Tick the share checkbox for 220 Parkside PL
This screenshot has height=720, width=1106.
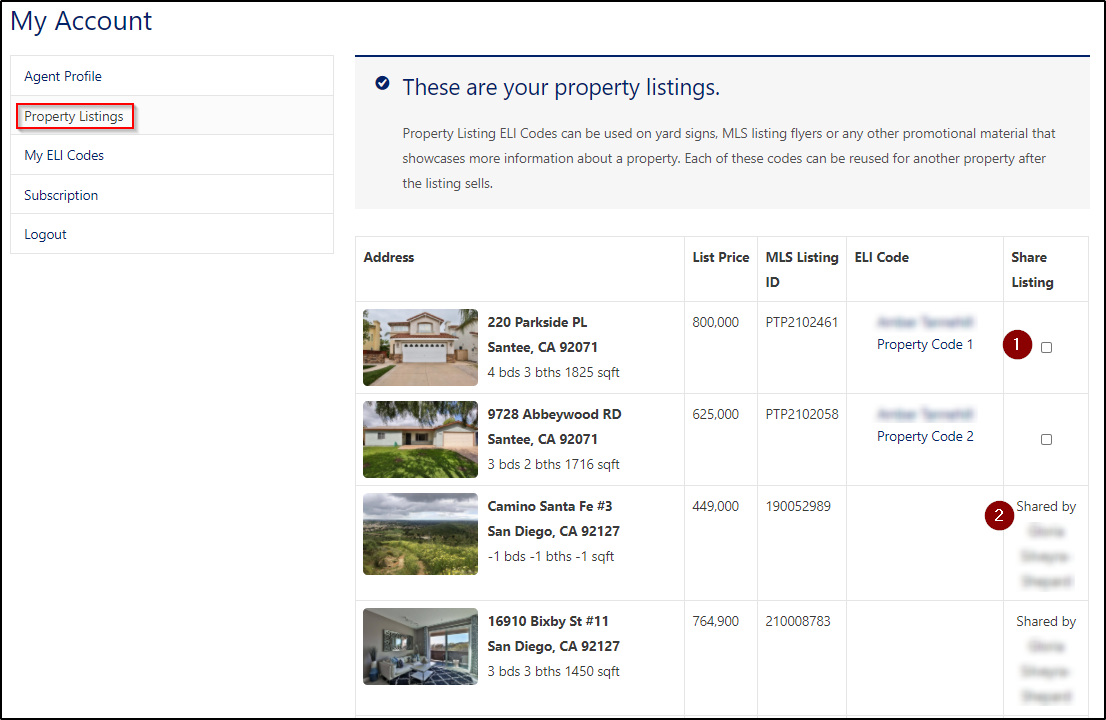pyautogui.click(x=1046, y=348)
